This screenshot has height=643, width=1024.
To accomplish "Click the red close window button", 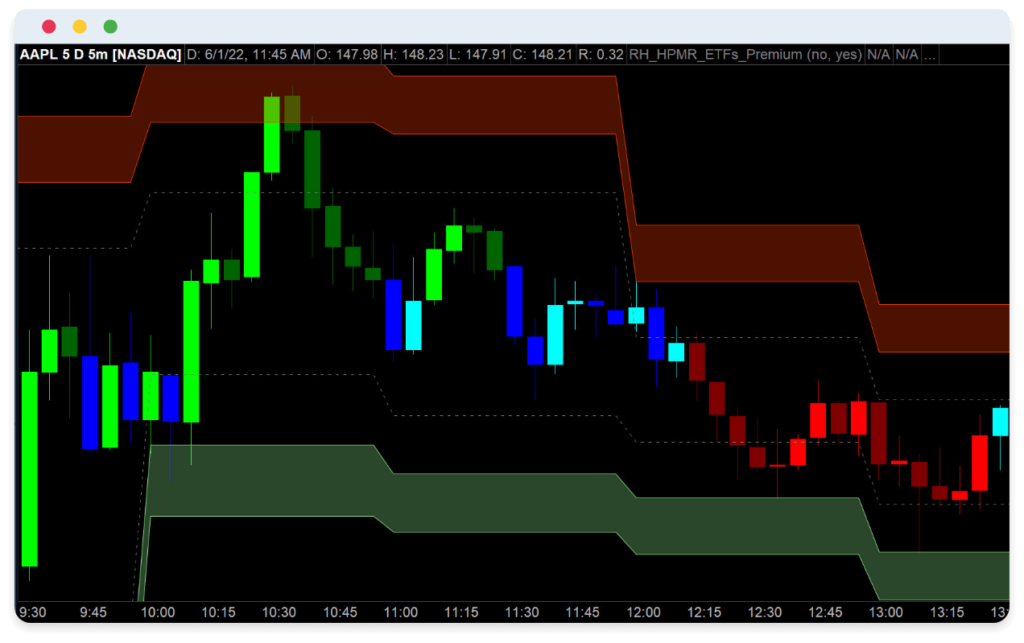I will pos(48,26).
